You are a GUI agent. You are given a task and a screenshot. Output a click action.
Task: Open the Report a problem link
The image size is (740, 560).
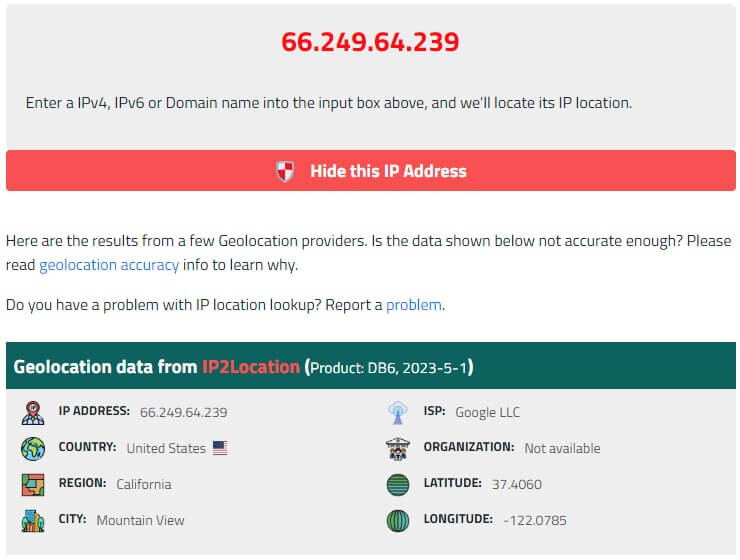click(414, 305)
